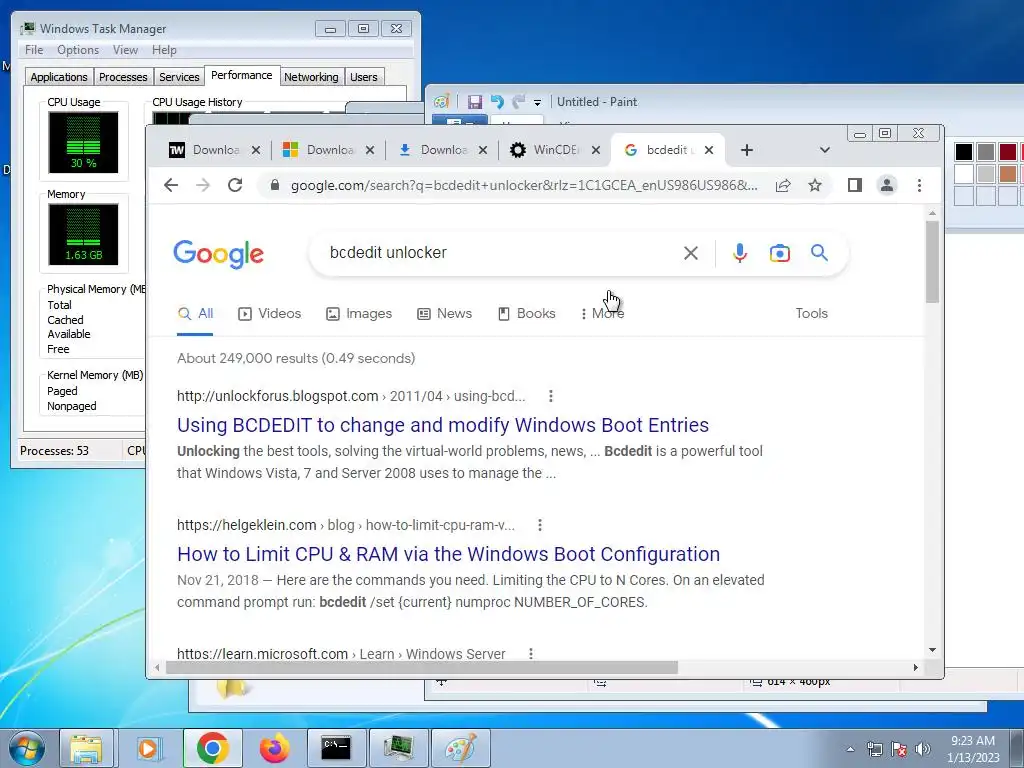Viewport: 1024px width, 768px height.
Task: Open Task Manager Options menu
Action: (x=78, y=50)
